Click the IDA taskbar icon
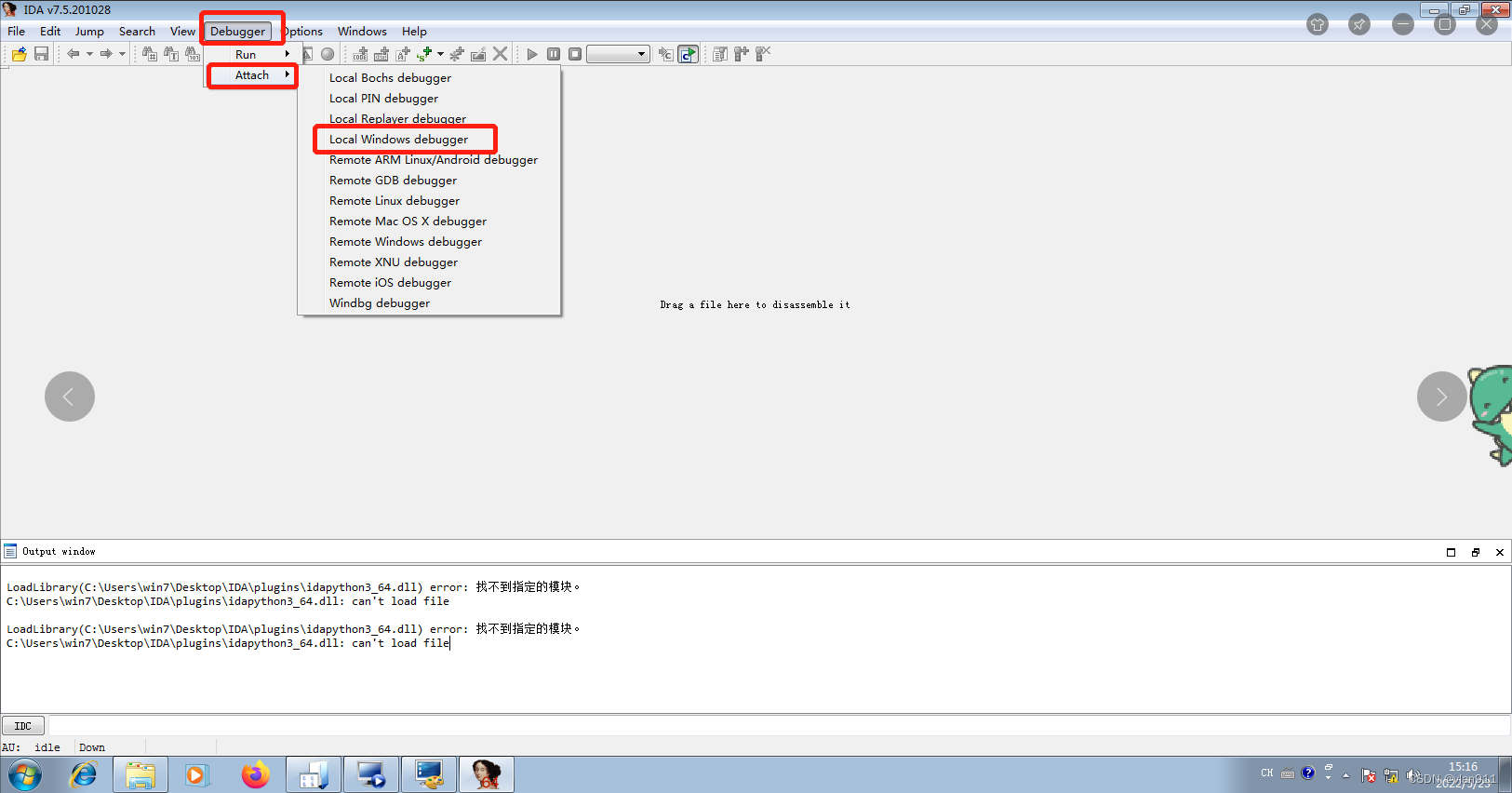The image size is (1512, 793). click(x=486, y=774)
